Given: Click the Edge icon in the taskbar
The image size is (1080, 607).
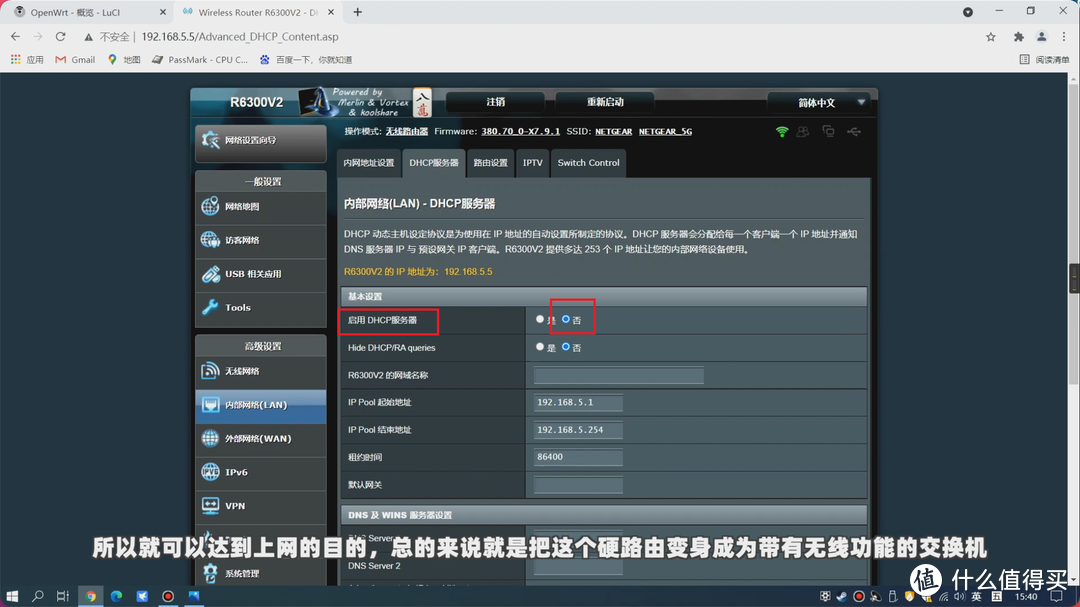Looking at the screenshot, I should [x=116, y=596].
